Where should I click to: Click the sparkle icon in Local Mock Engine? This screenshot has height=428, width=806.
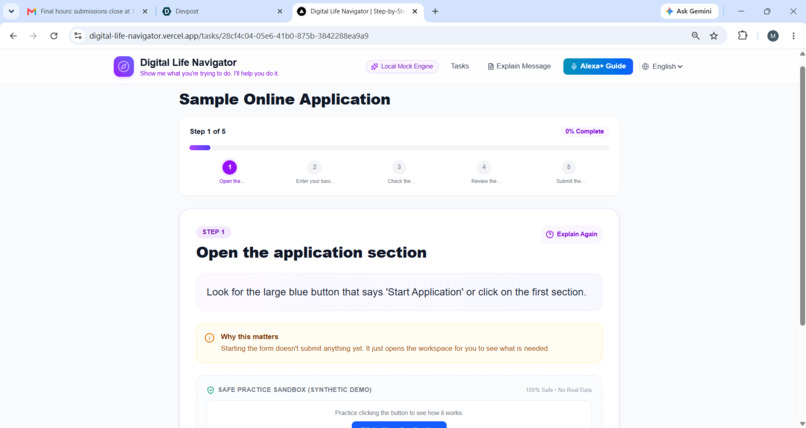click(374, 66)
